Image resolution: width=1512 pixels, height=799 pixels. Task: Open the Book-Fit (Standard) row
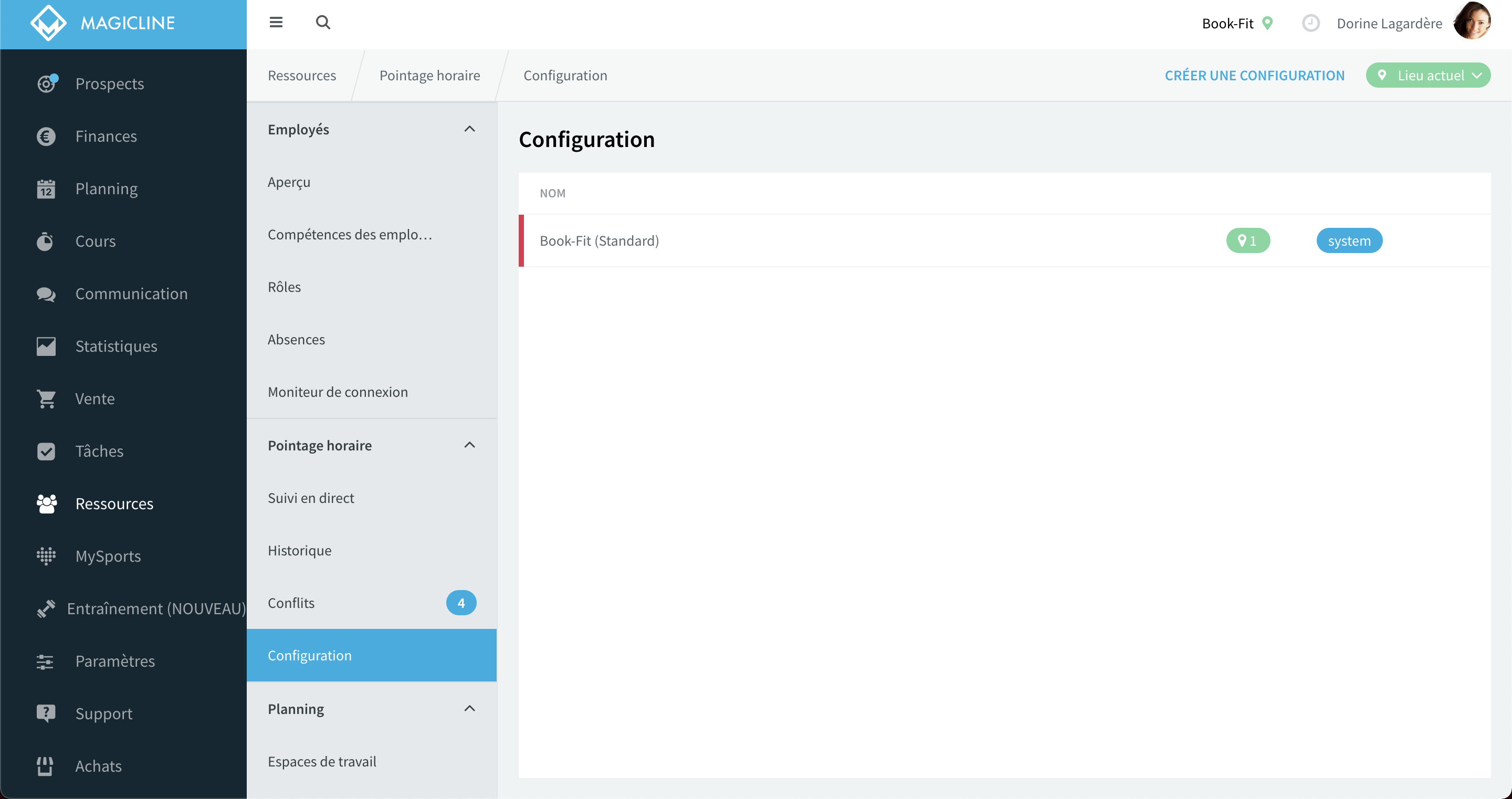coord(1004,241)
